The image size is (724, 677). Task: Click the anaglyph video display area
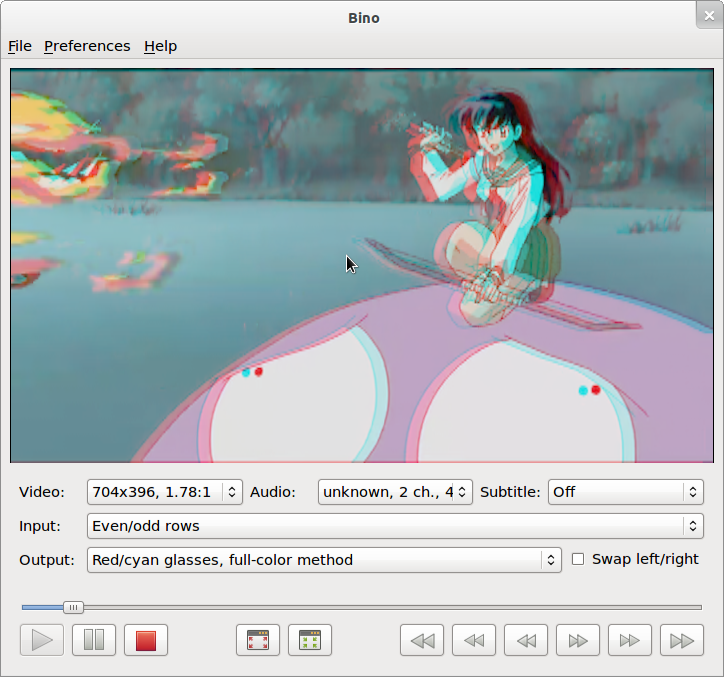[x=362, y=266]
